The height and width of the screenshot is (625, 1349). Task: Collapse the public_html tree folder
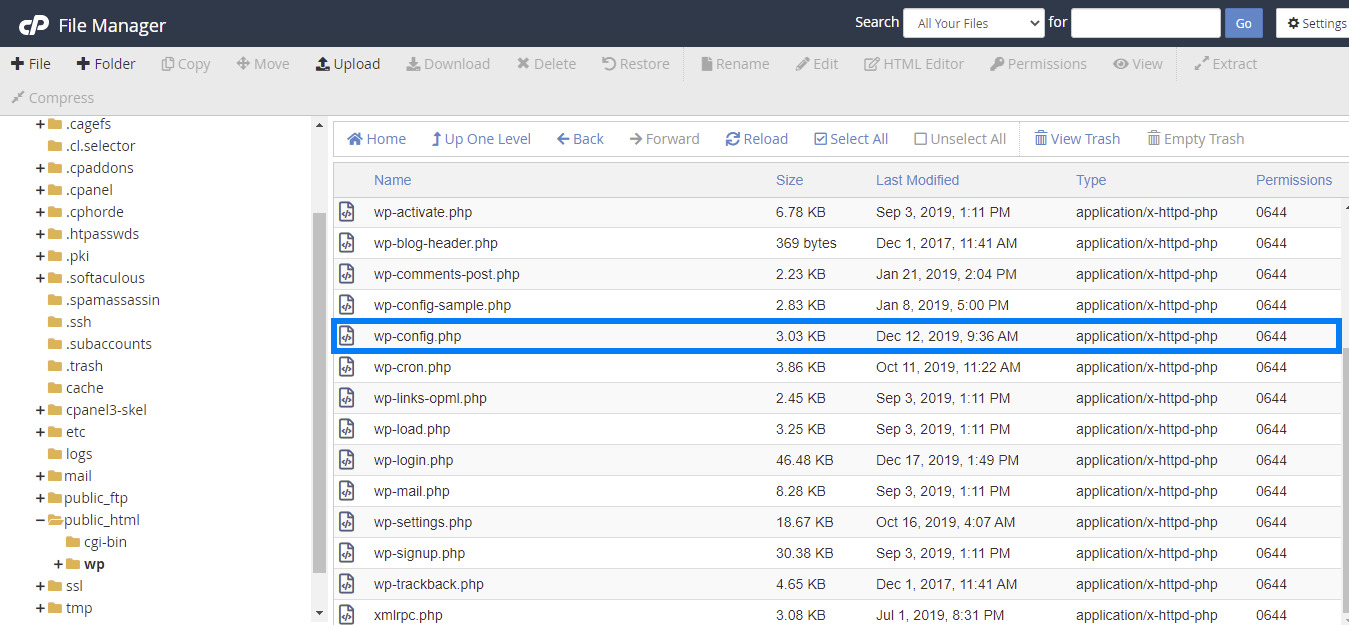tap(41, 520)
